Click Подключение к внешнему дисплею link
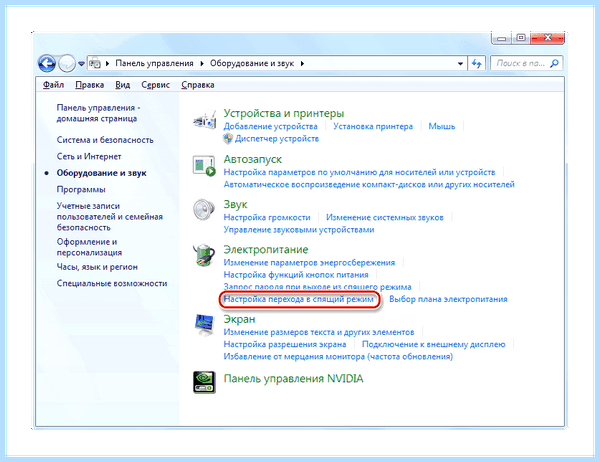600x462 pixels. point(434,344)
